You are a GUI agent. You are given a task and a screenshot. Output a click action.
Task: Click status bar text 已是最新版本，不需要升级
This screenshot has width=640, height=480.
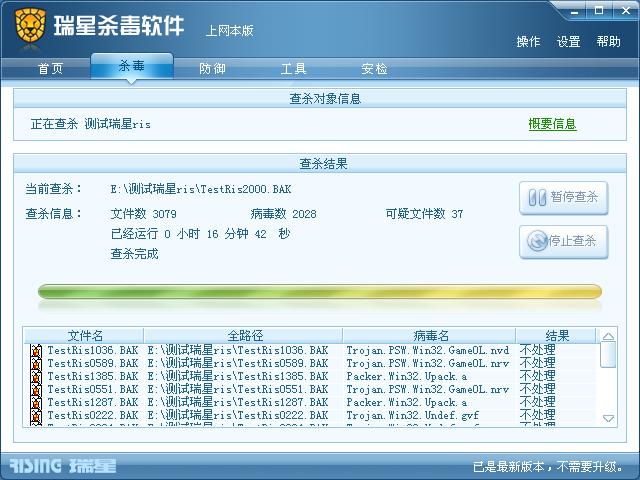tap(548, 467)
